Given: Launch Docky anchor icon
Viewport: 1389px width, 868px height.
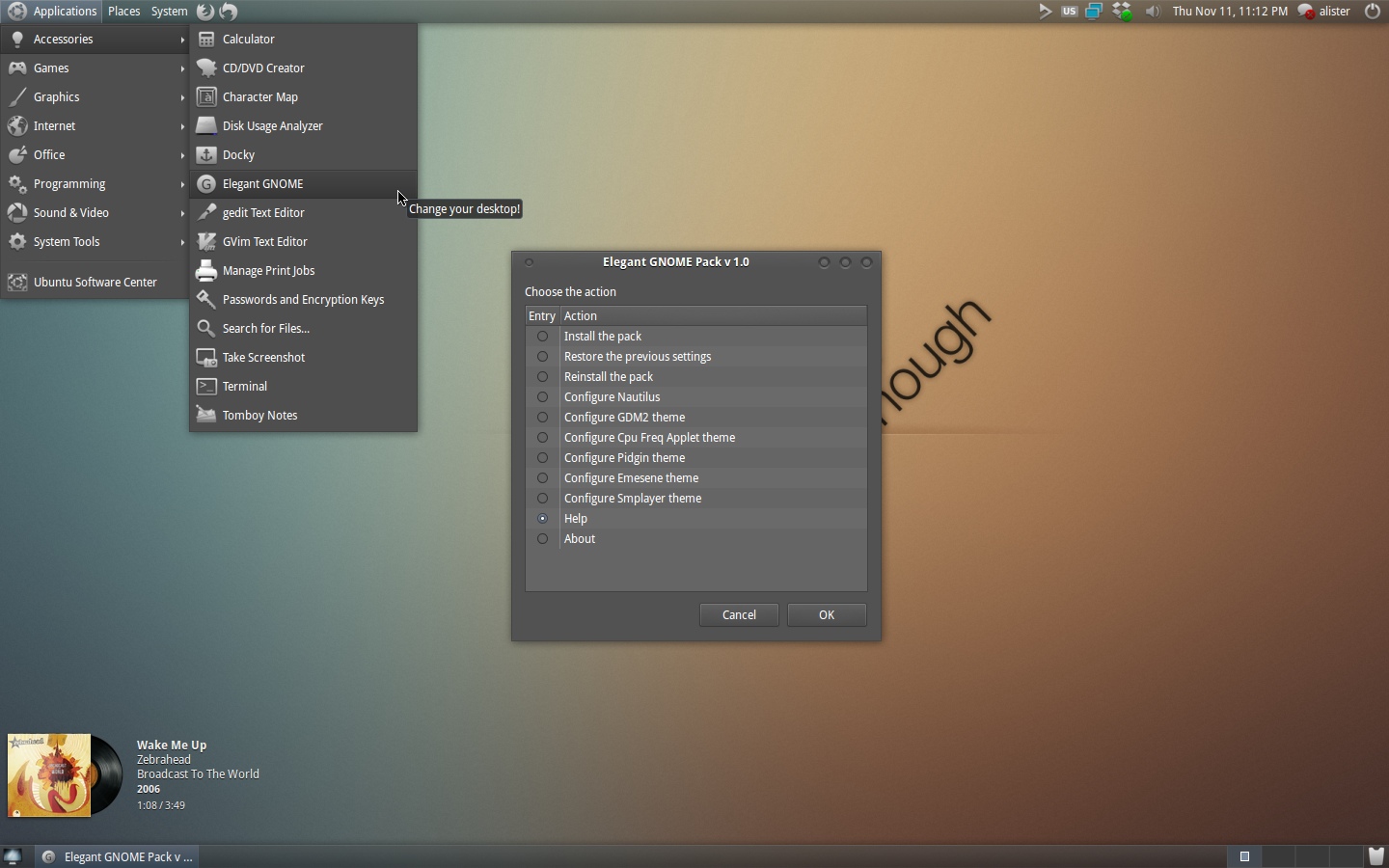Looking at the screenshot, I should [x=205, y=155].
